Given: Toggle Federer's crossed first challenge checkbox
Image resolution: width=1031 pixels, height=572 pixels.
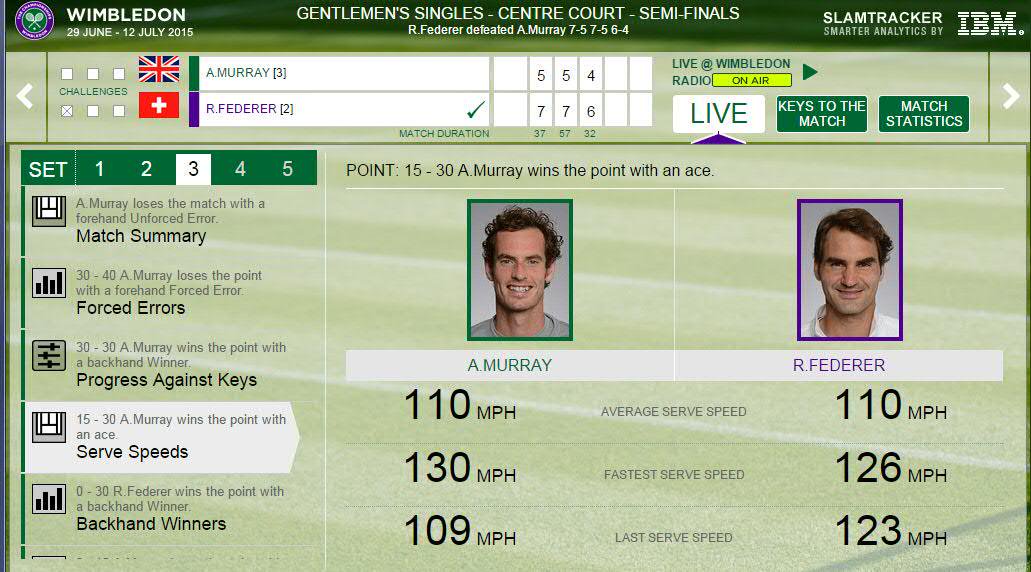Looking at the screenshot, I should [x=67, y=111].
